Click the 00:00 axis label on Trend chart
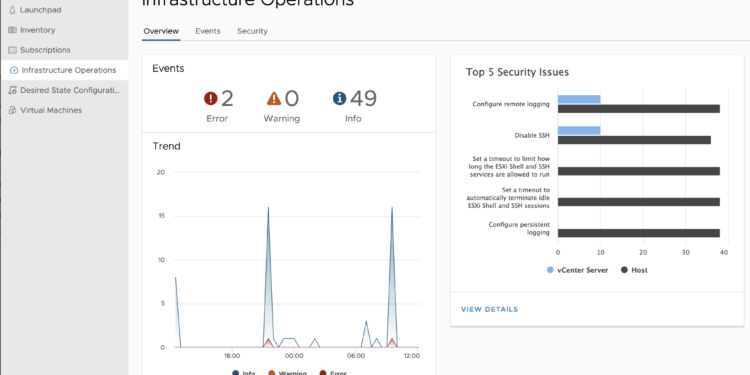Viewport: 750px width, 375px height. click(294, 356)
